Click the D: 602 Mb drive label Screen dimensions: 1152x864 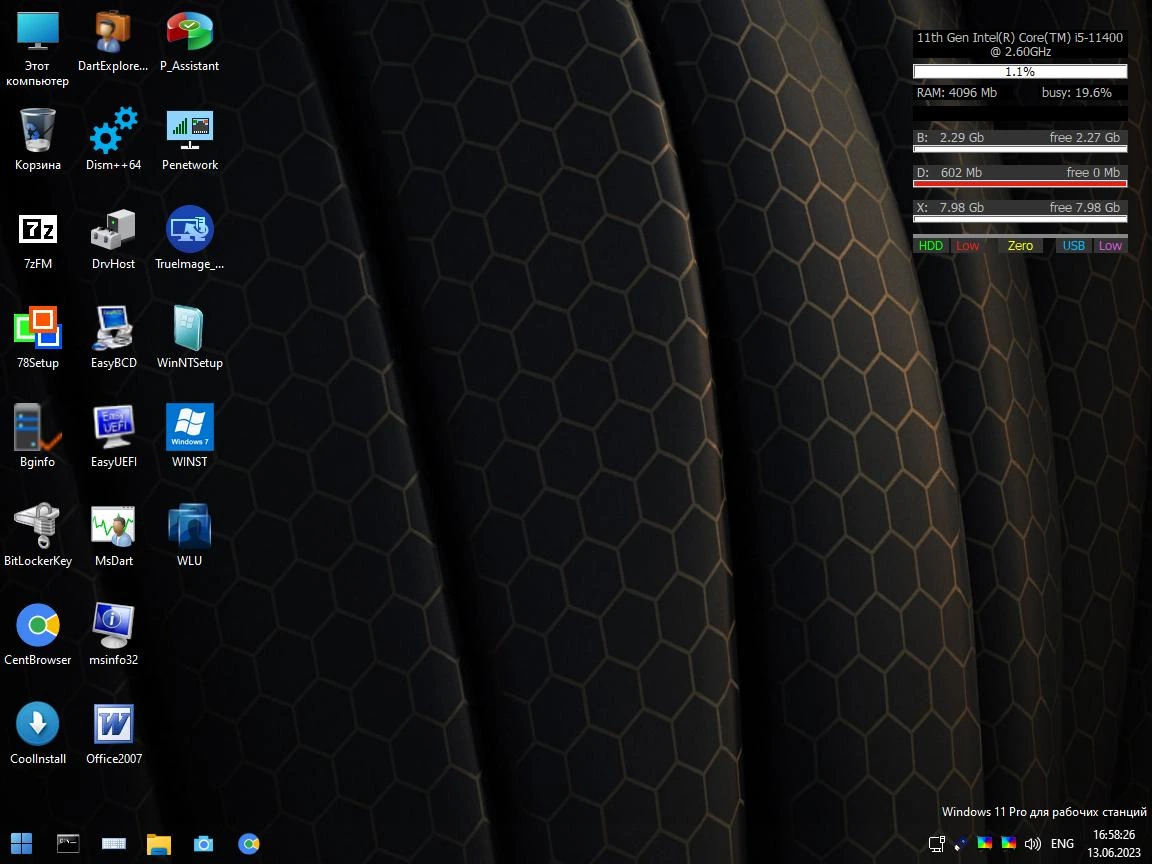[x=949, y=173]
